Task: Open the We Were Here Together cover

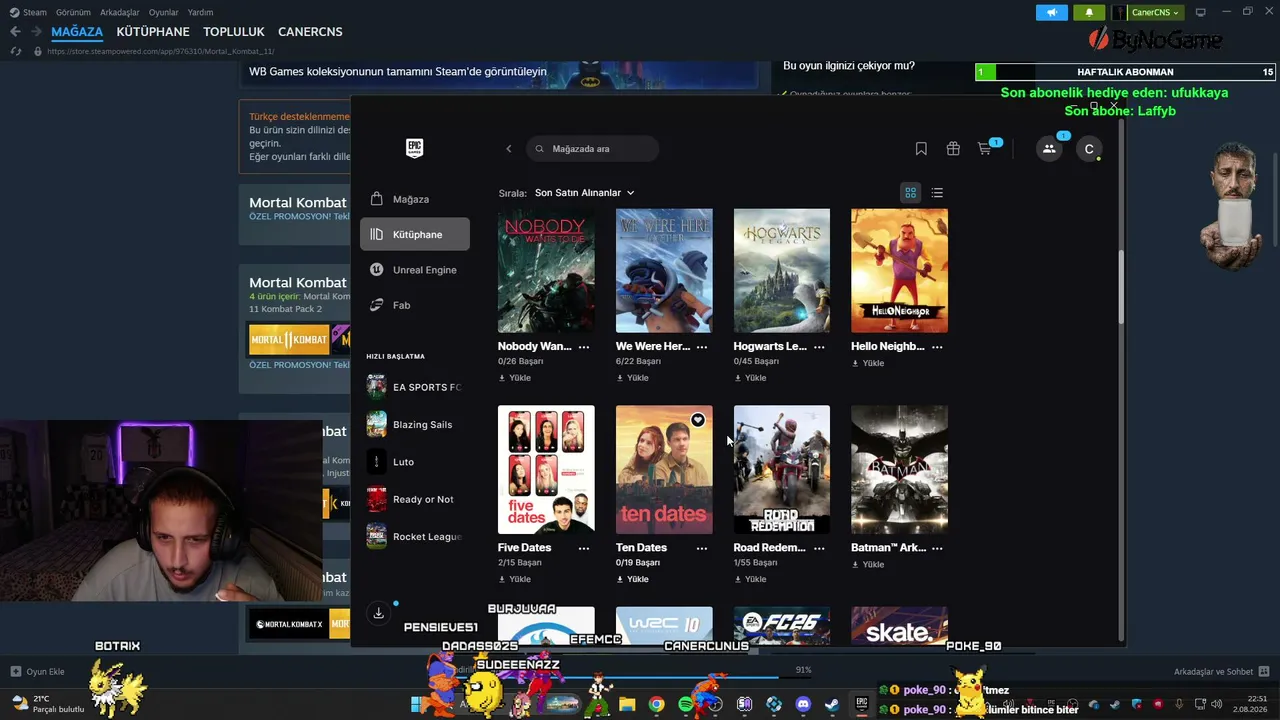Action: click(x=664, y=270)
